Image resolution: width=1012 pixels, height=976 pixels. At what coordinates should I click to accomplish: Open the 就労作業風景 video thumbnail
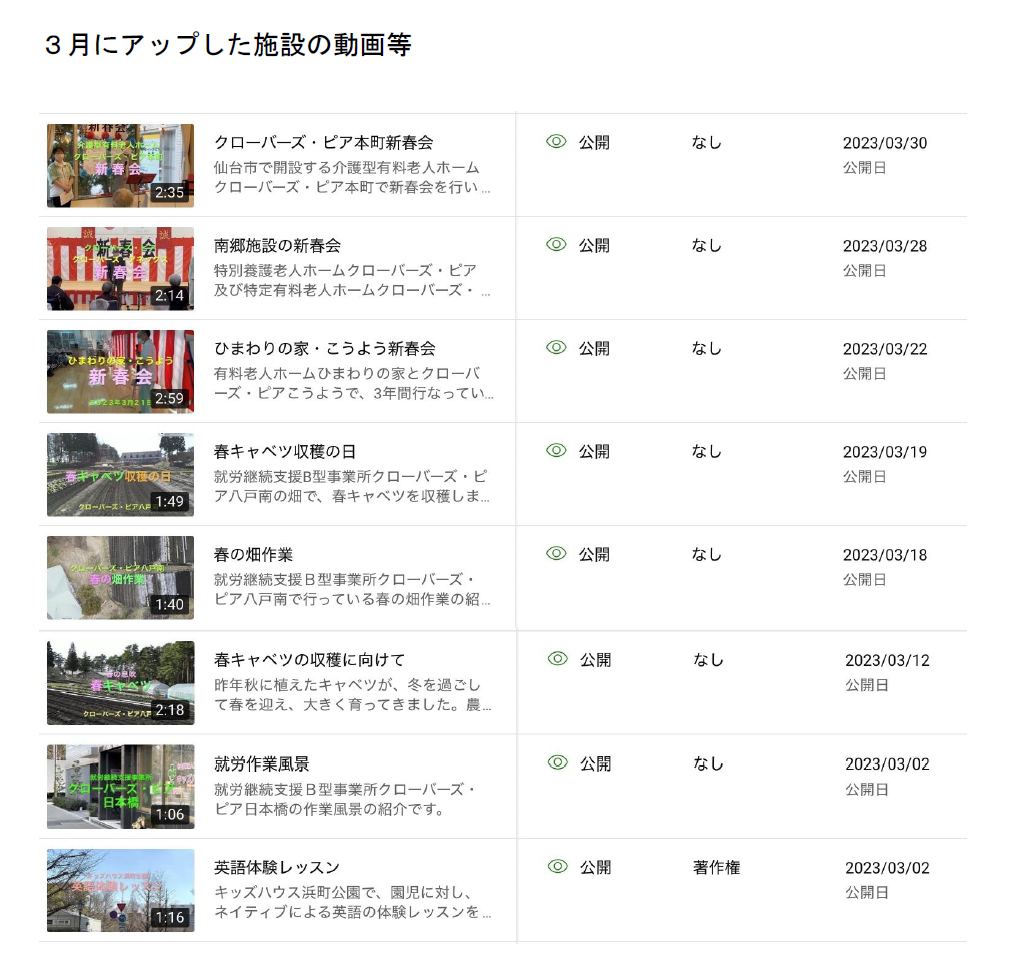click(x=120, y=787)
